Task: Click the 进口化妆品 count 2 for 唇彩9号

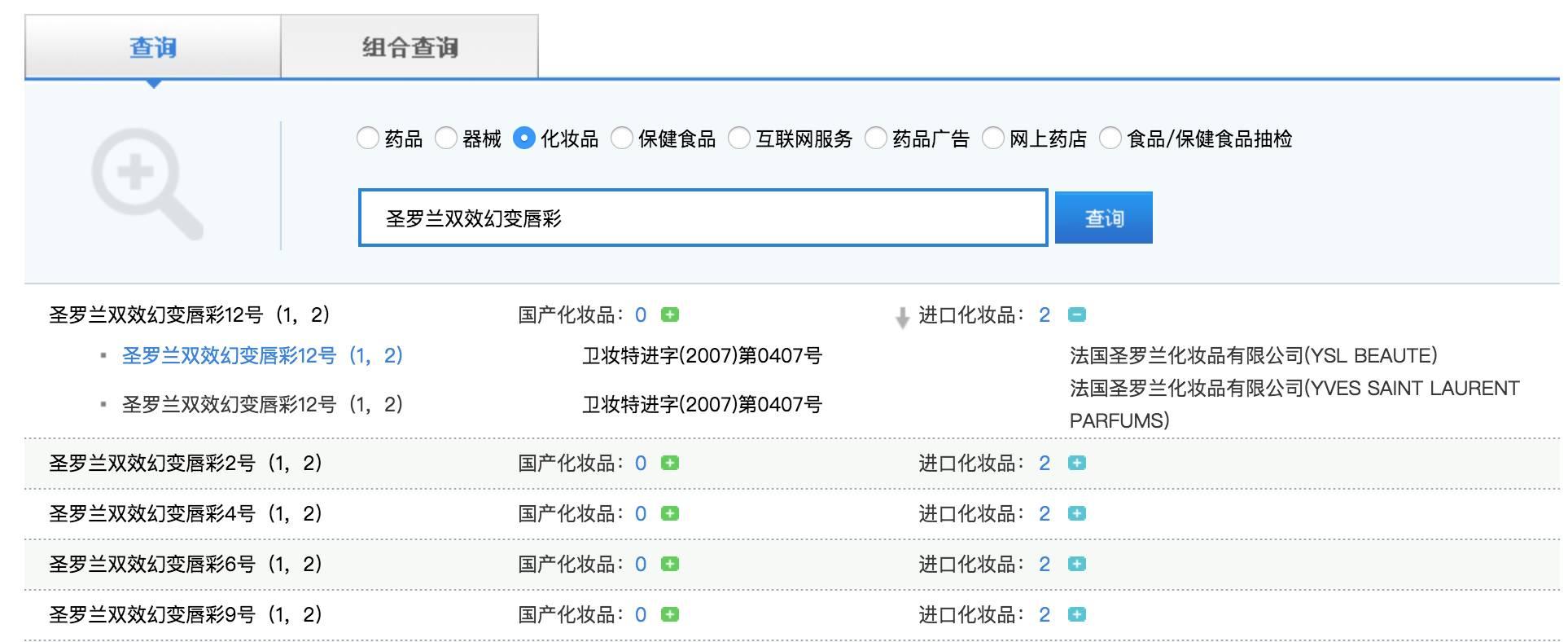Action: (x=1045, y=615)
